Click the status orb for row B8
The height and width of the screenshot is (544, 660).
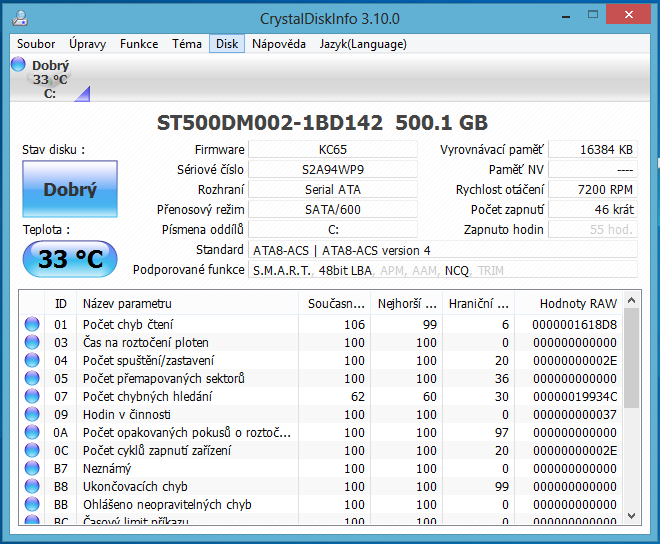click(32, 486)
